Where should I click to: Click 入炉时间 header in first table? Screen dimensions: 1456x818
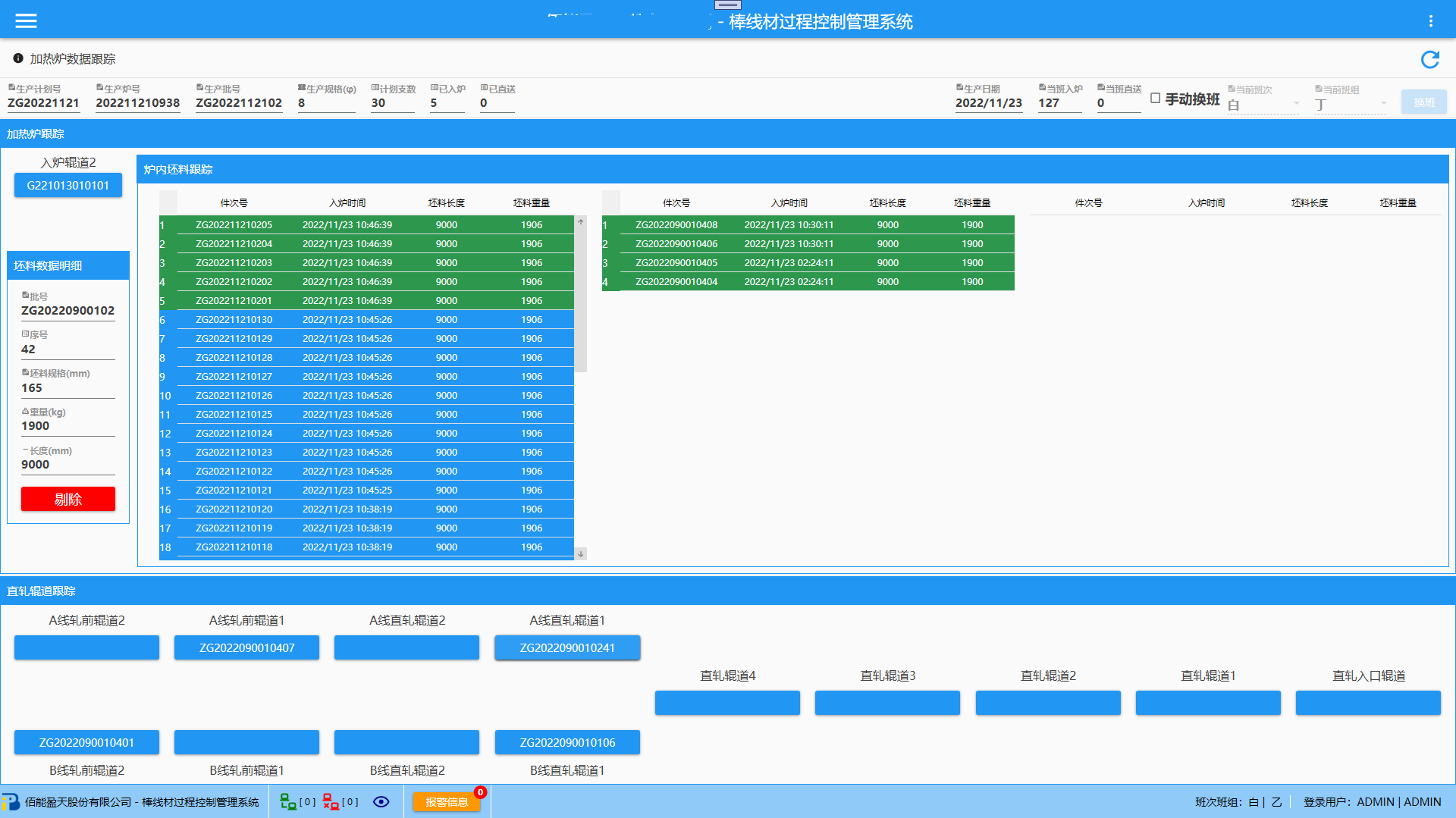[x=347, y=202]
